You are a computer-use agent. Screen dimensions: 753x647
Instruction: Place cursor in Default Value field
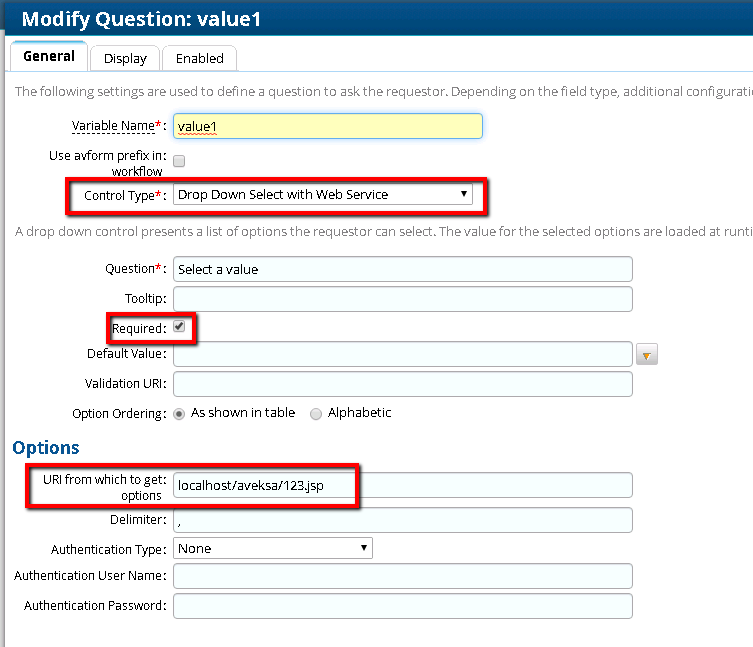402,354
